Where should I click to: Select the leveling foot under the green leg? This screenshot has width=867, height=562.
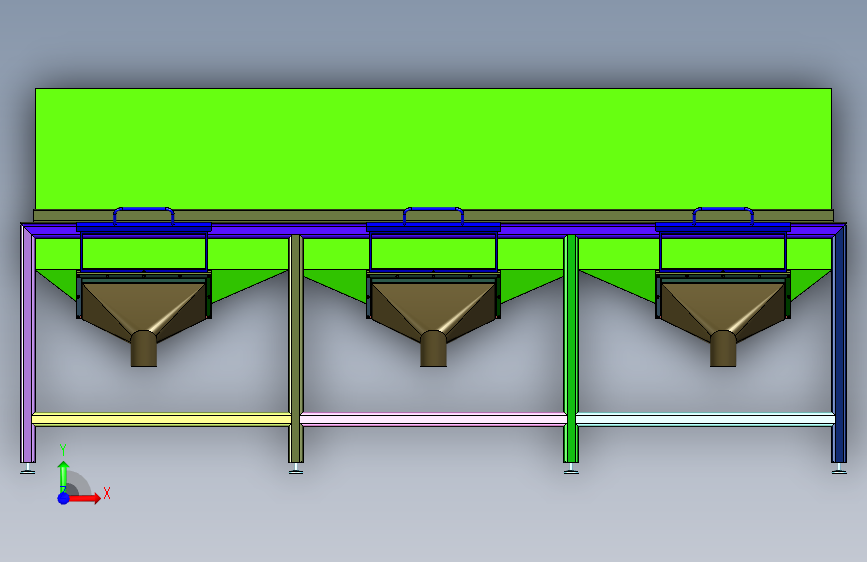(571, 469)
